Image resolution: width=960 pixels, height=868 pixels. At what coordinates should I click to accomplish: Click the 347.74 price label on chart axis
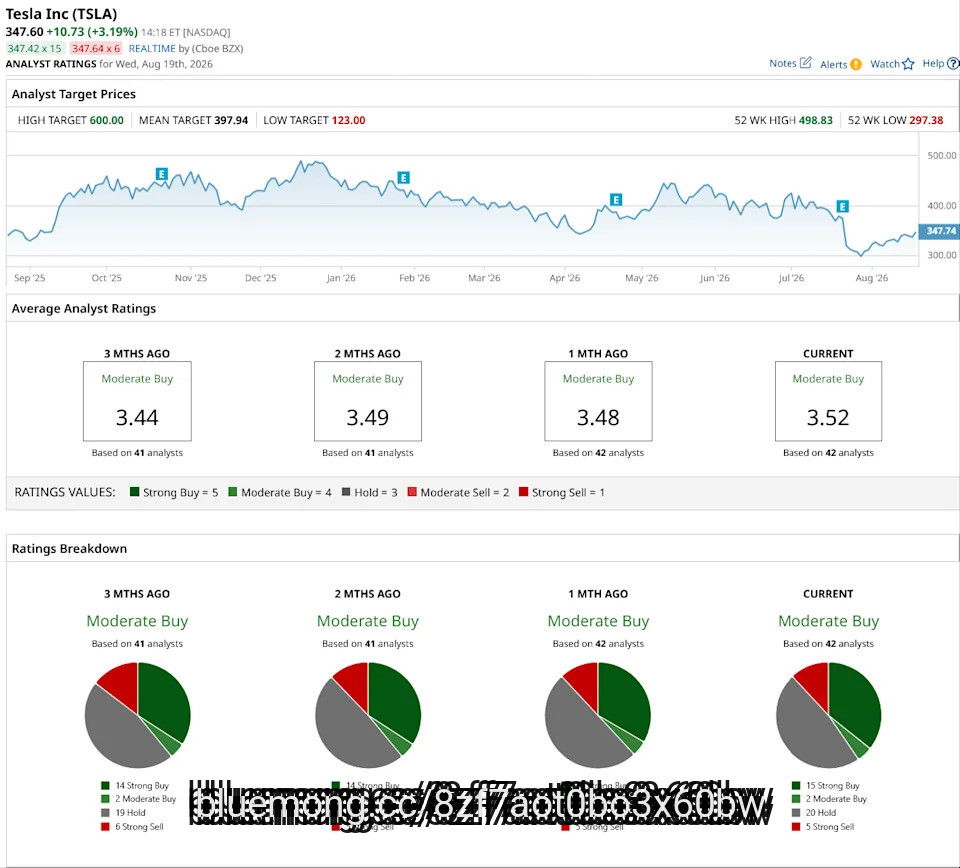(940, 231)
